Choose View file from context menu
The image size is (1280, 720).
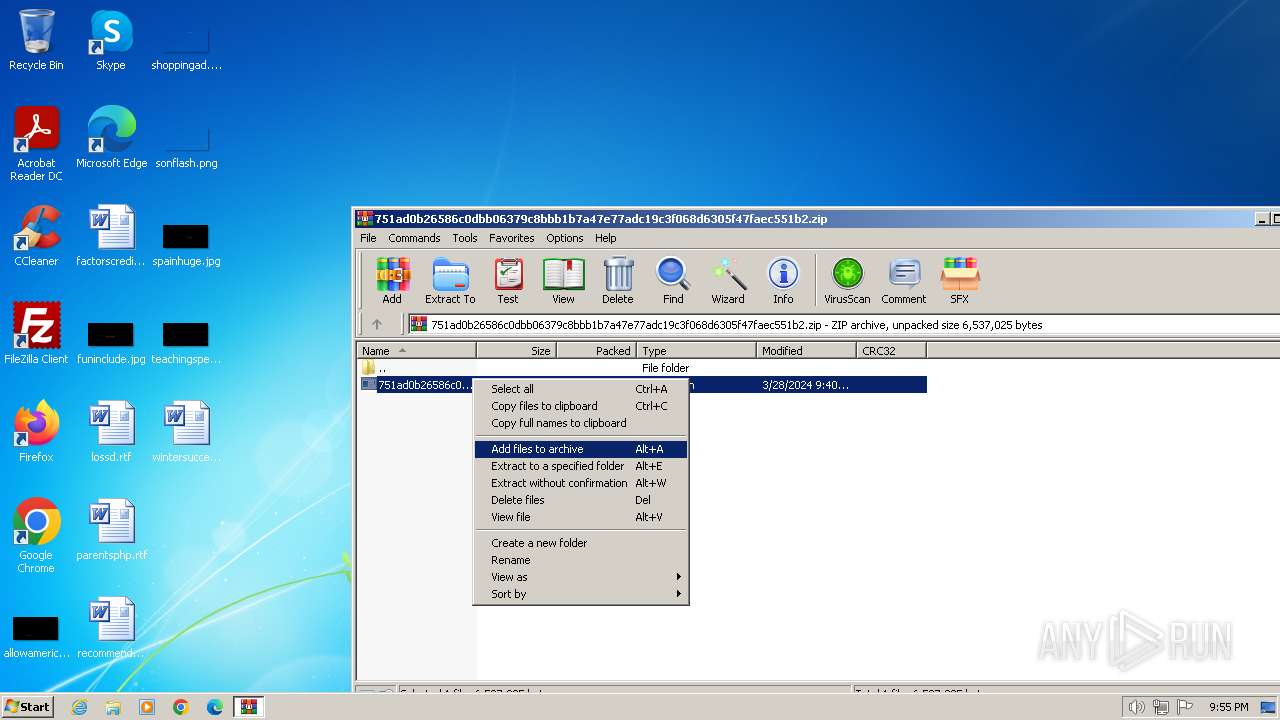click(581, 517)
